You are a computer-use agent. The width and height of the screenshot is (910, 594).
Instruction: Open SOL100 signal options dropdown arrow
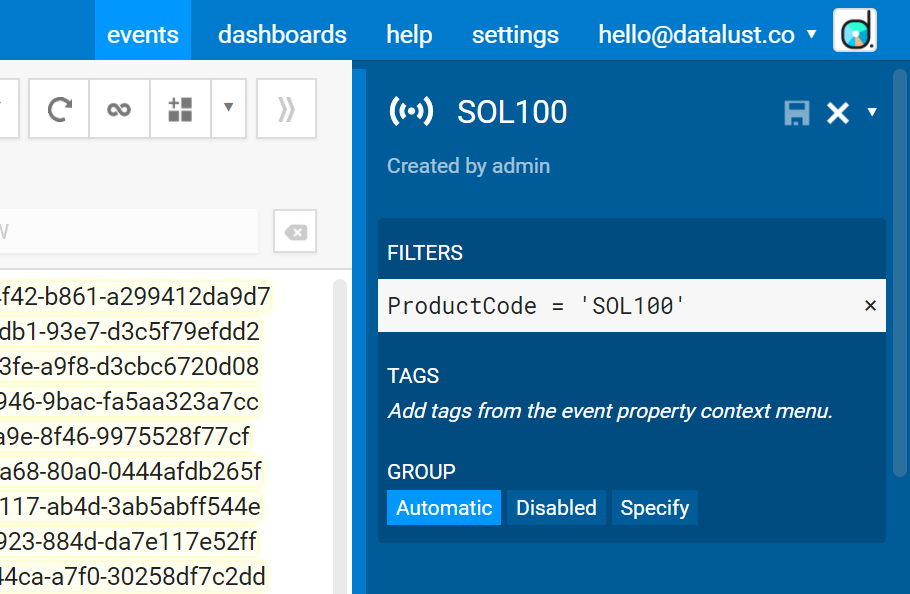pos(872,111)
